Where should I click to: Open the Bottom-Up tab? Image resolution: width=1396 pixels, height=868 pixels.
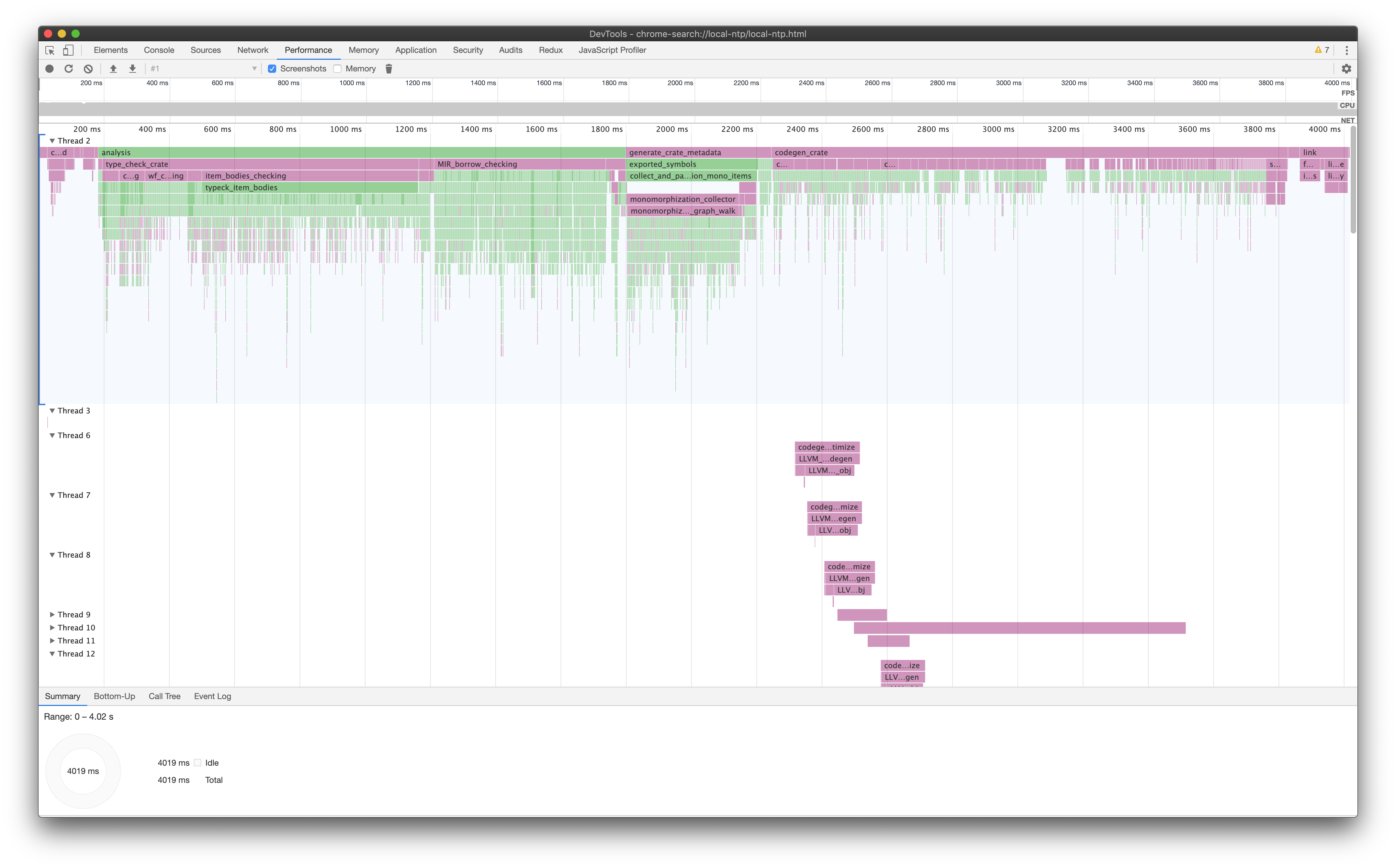click(114, 696)
